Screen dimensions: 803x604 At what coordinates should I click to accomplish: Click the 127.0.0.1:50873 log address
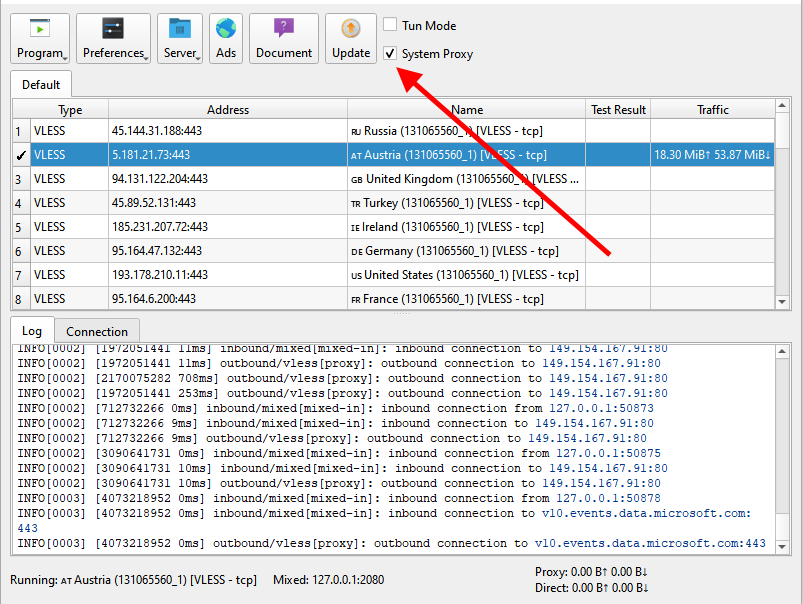point(601,408)
